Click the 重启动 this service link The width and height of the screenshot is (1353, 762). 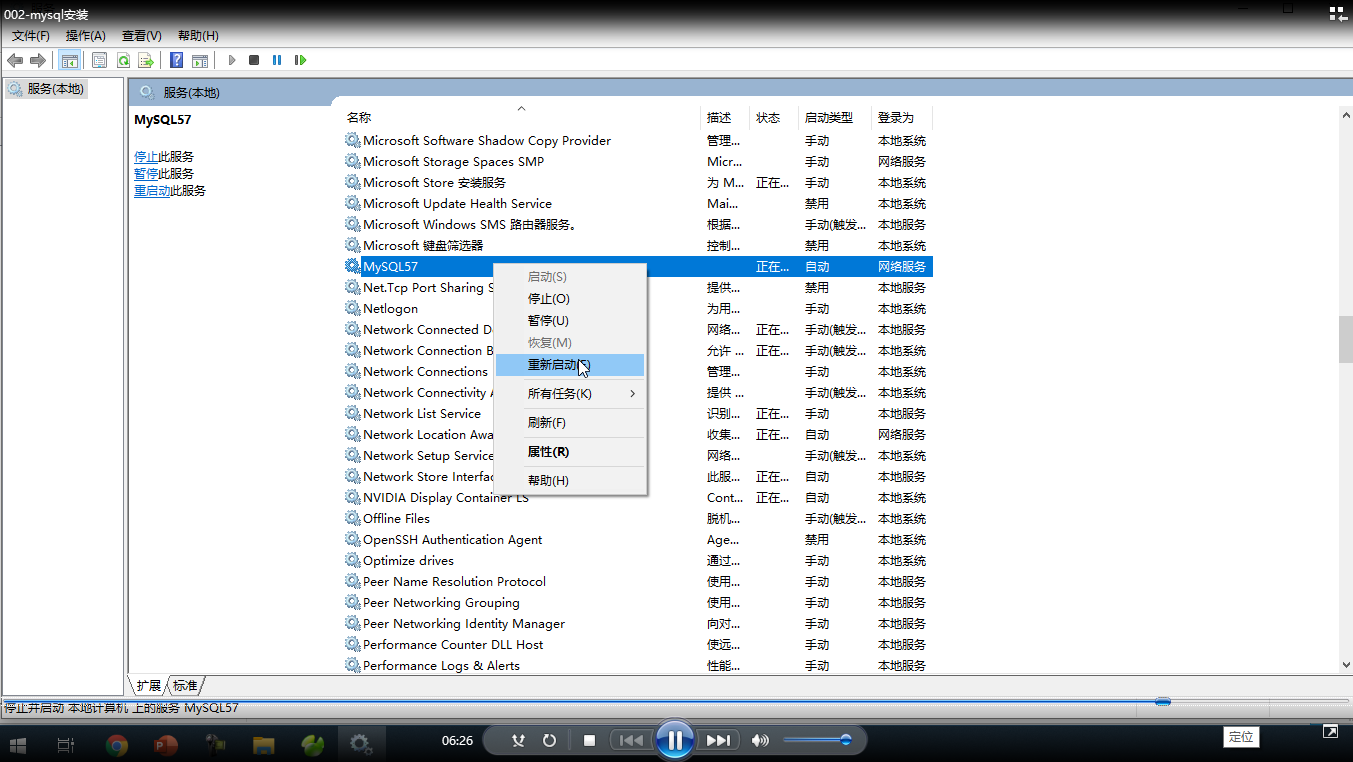pos(152,191)
